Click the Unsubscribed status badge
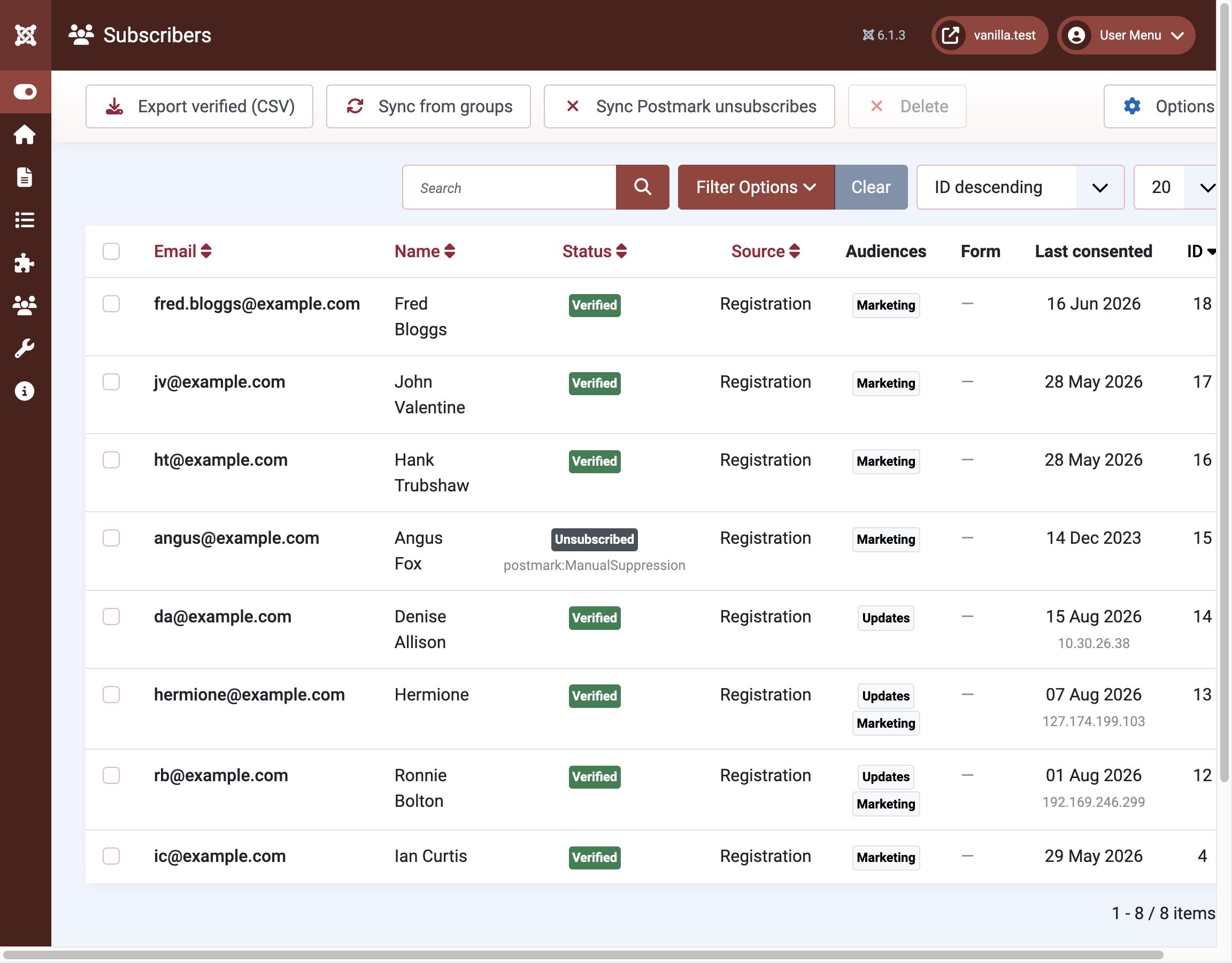Image resolution: width=1232 pixels, height=963 pixels. tap(595, 540)
